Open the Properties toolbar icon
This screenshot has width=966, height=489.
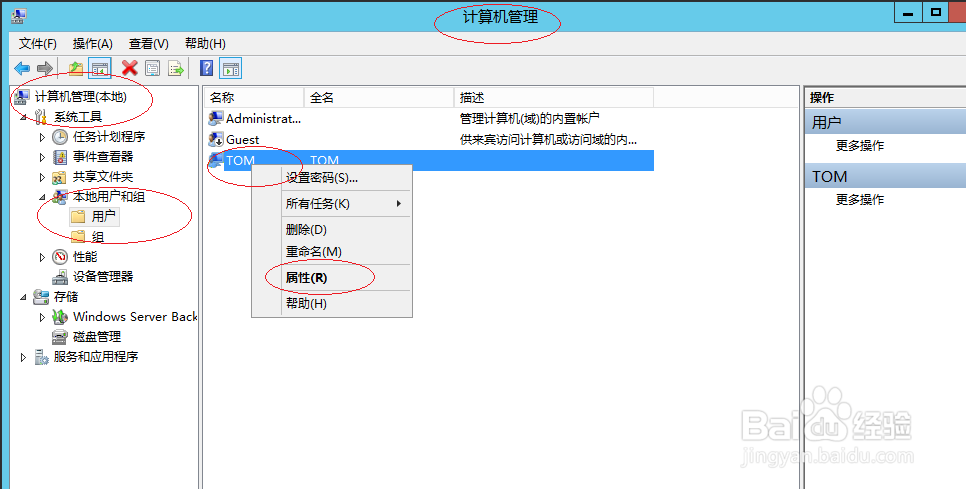(x=152, y=68)
